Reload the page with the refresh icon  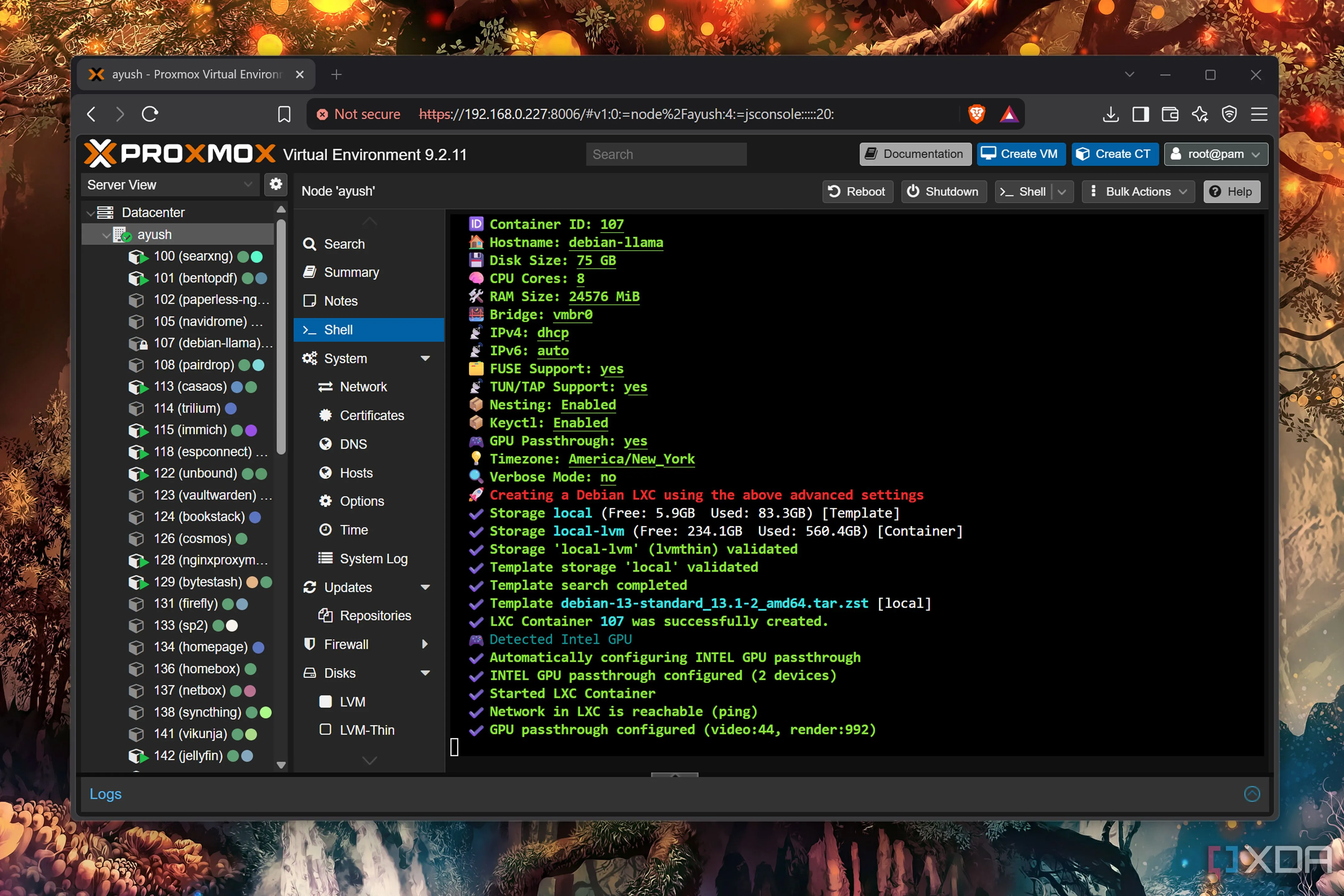click(150, 114)
